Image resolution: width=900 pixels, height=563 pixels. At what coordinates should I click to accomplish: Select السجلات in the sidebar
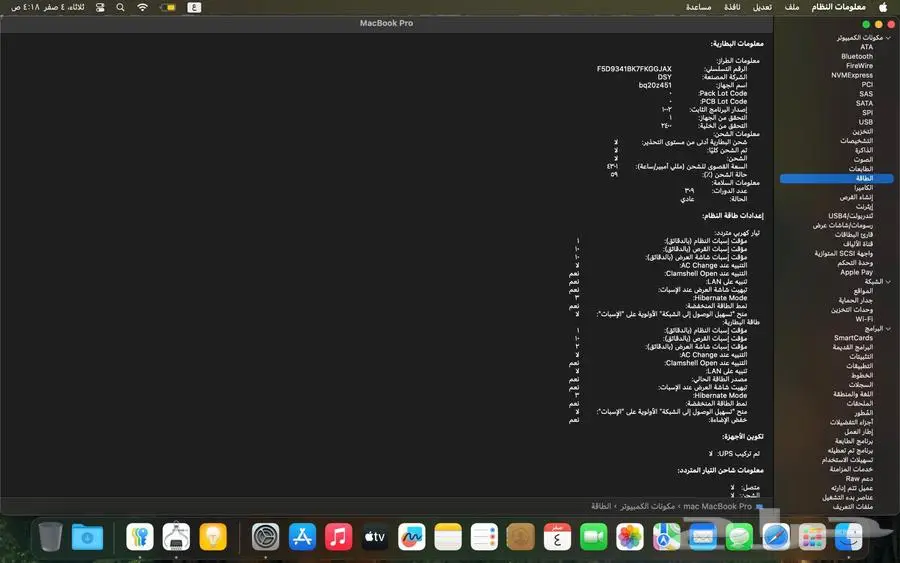(x=861, y=385)
